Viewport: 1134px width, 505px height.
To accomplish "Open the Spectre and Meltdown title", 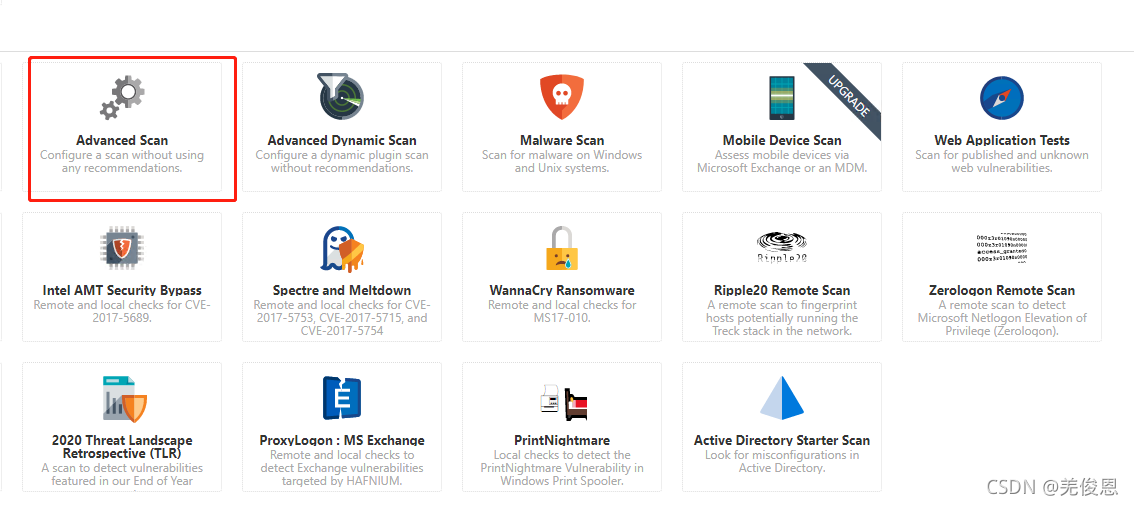I will (342, 291).
